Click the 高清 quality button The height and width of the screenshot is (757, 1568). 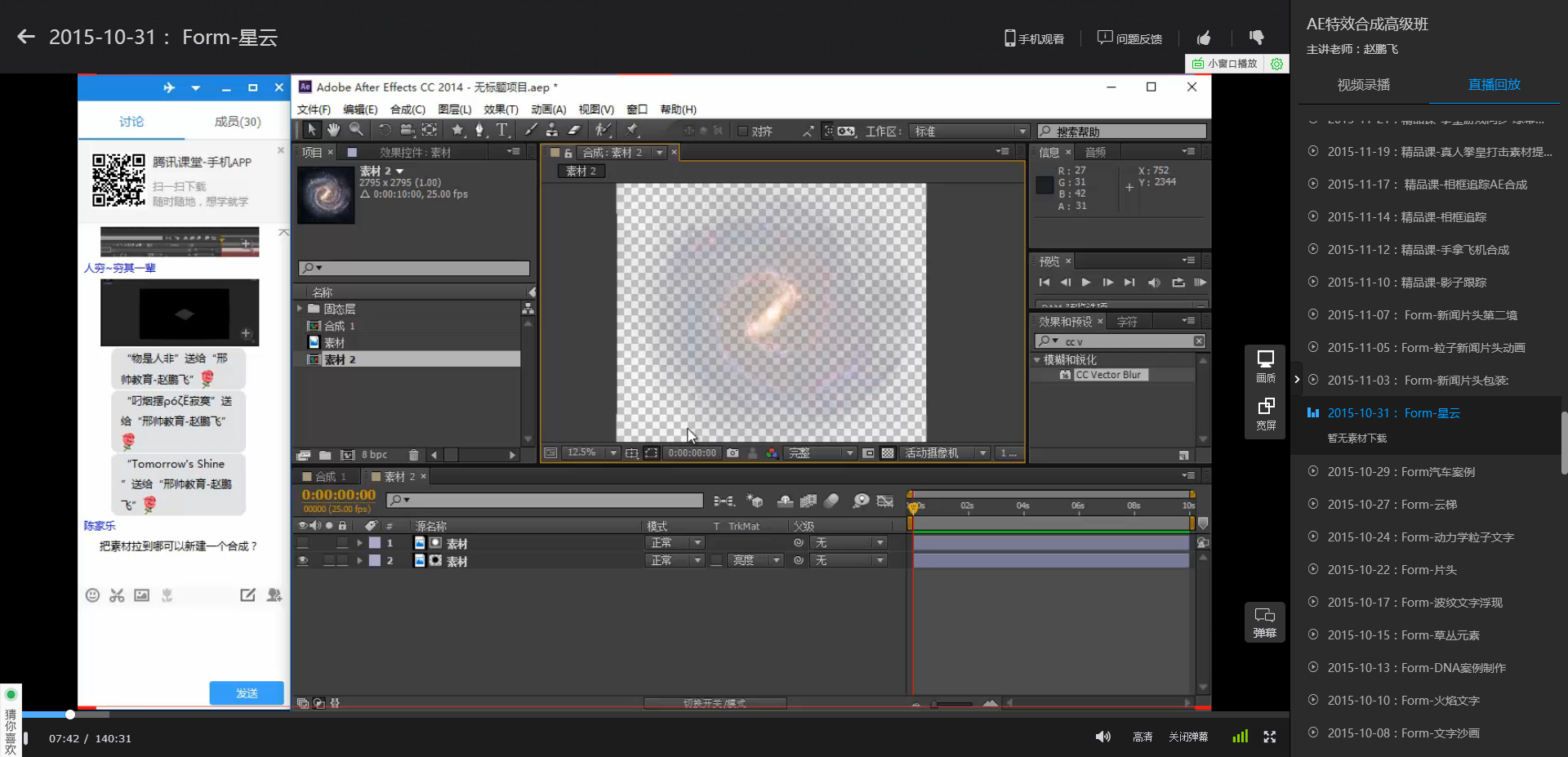click(x=1143, y=737)
